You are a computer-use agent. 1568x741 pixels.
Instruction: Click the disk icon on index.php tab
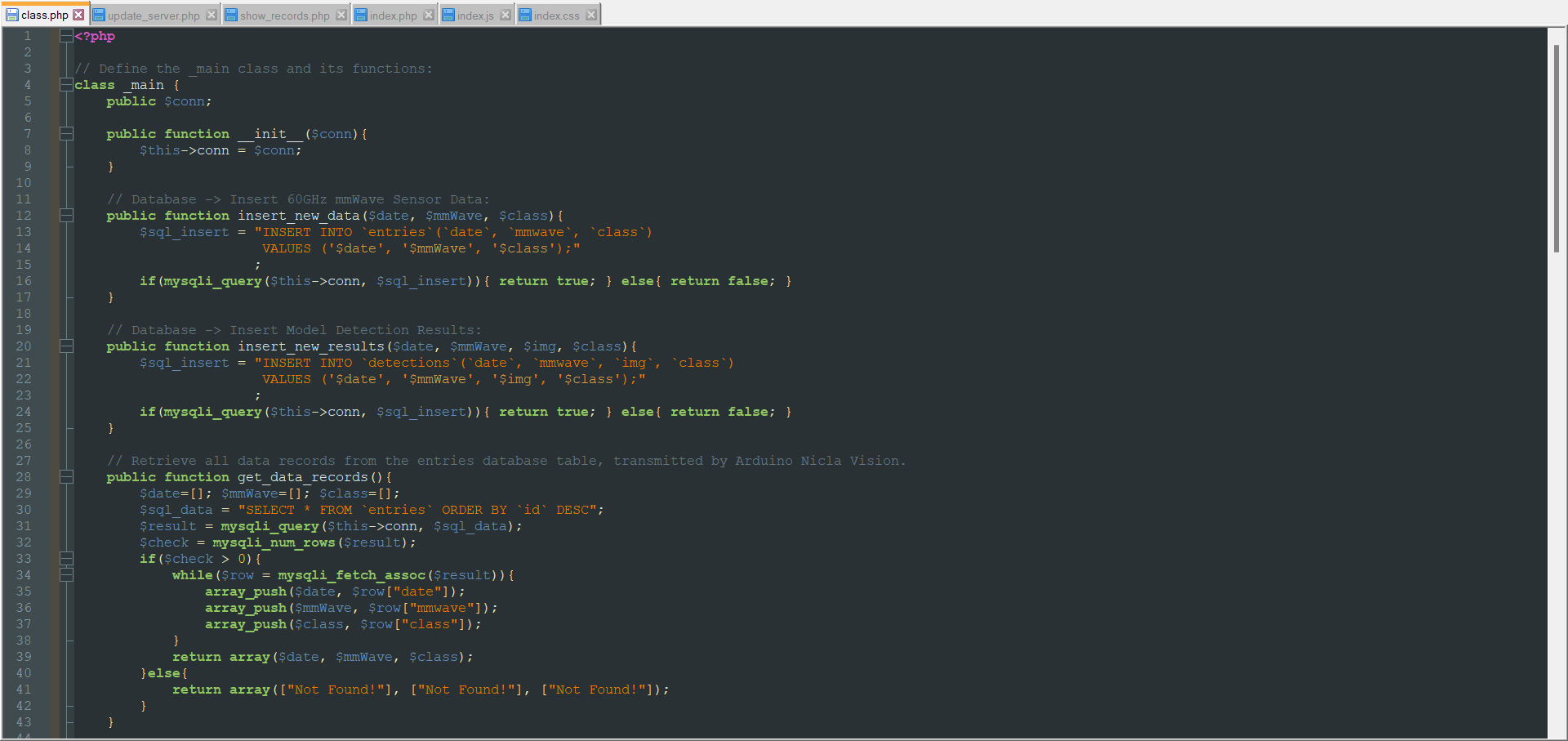360,14
